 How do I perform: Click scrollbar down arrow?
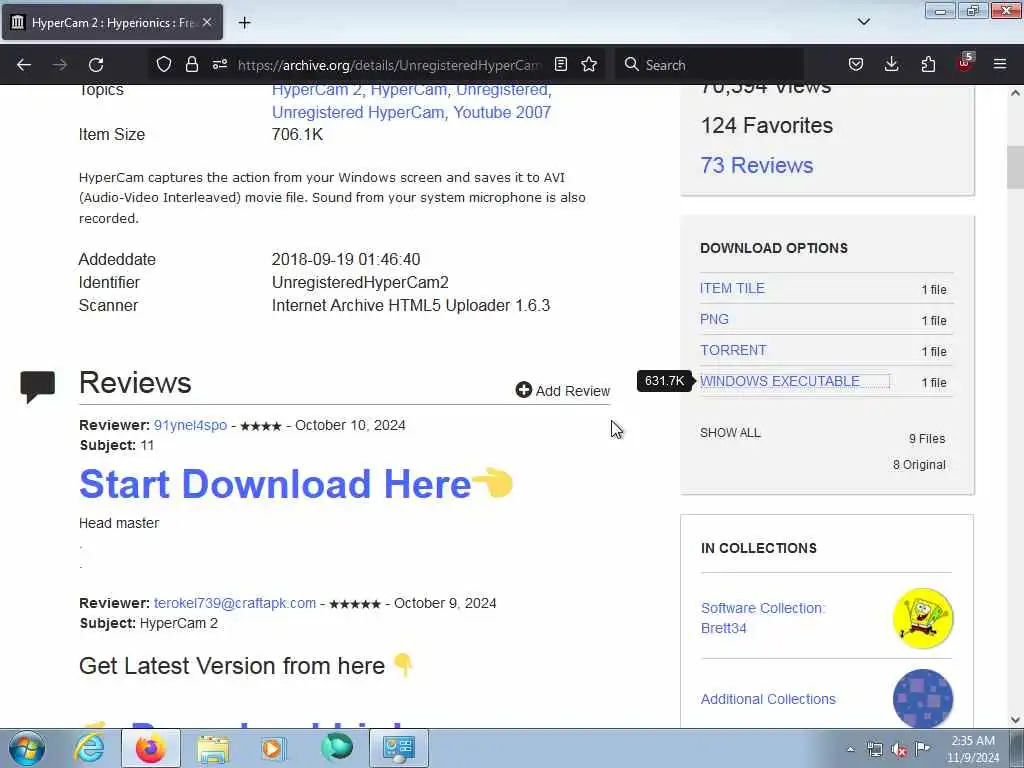[x=1015, y=720]
